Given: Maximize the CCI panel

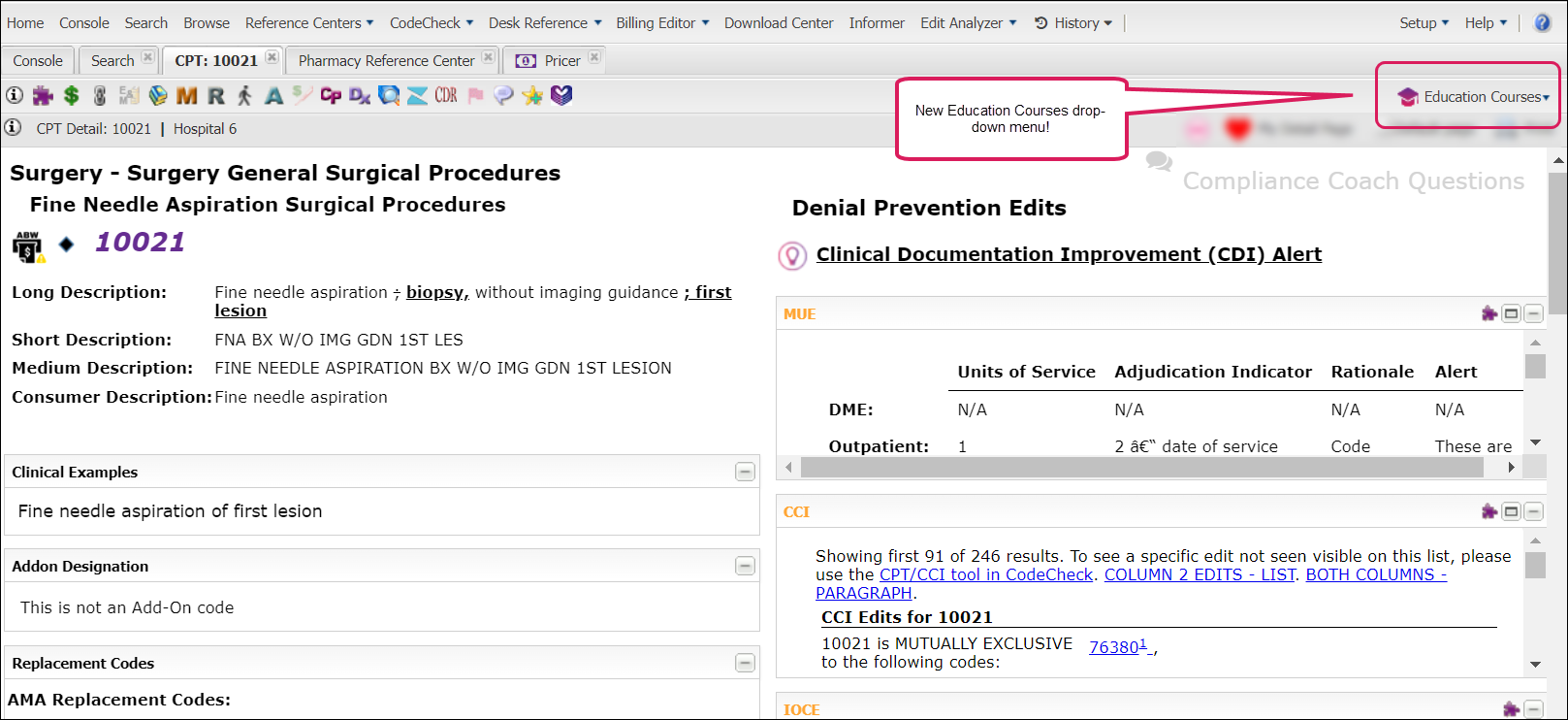Looking at the screenshot, I should tap(1511, 511).
